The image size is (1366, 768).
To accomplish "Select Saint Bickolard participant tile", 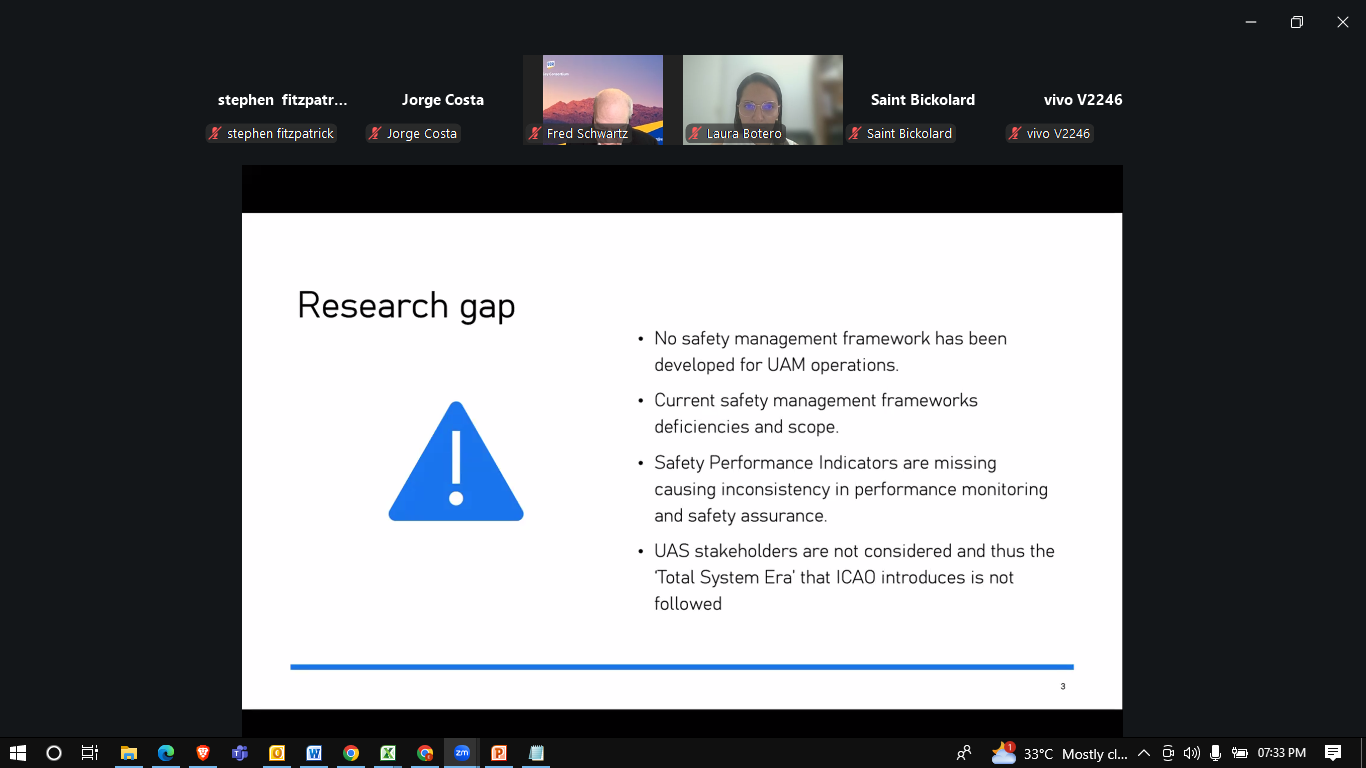I will pos(923,100).
